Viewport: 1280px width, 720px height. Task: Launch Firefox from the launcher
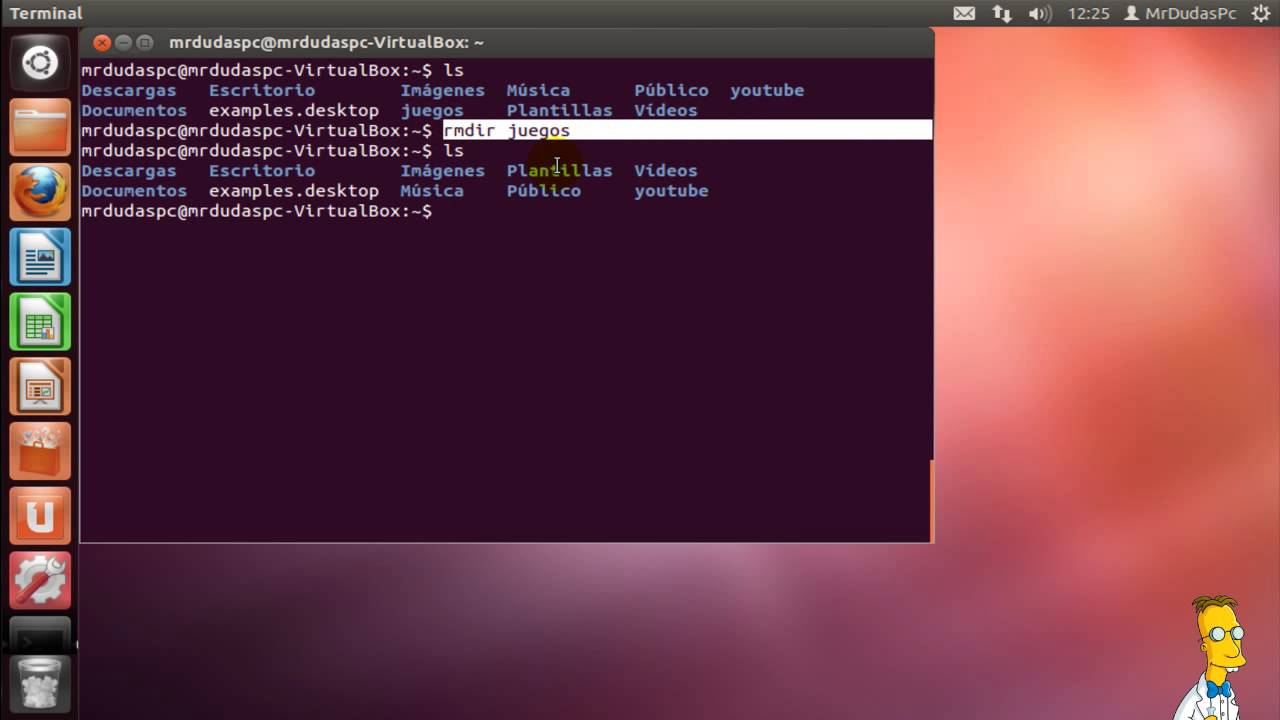point(40,192)
